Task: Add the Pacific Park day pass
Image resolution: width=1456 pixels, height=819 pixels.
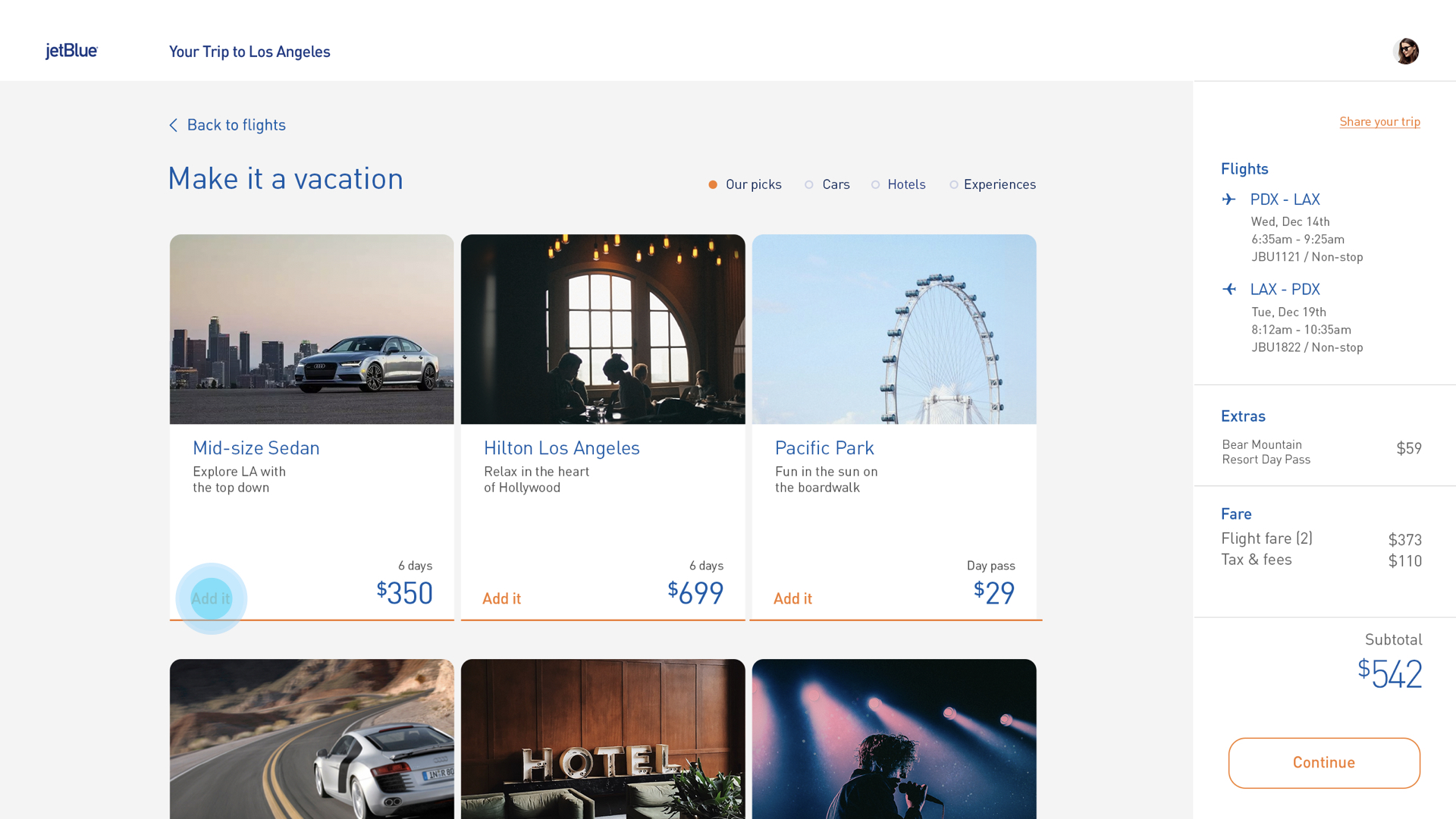Action: [x=792, y=598]
